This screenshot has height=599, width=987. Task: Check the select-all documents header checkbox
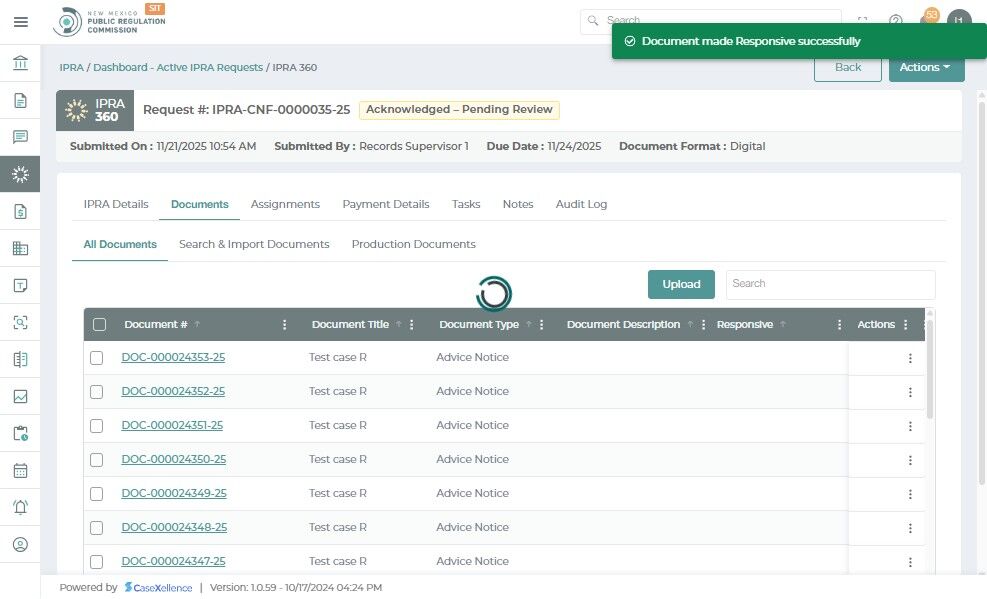(99, 325)
